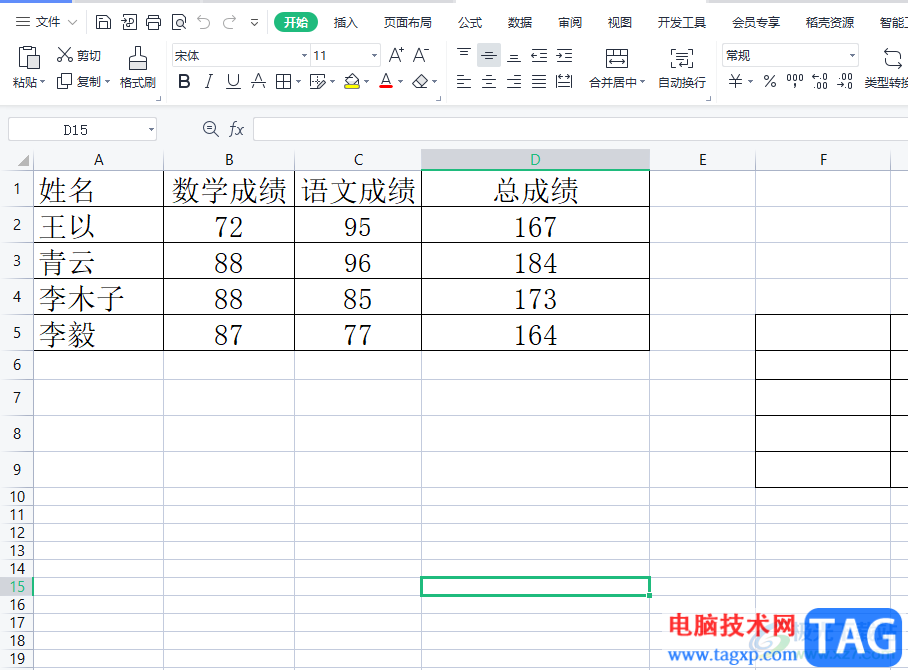Screen dimensions: 908x670
Task: Switch to the 页面布局 tab
Action: point(408,23)
